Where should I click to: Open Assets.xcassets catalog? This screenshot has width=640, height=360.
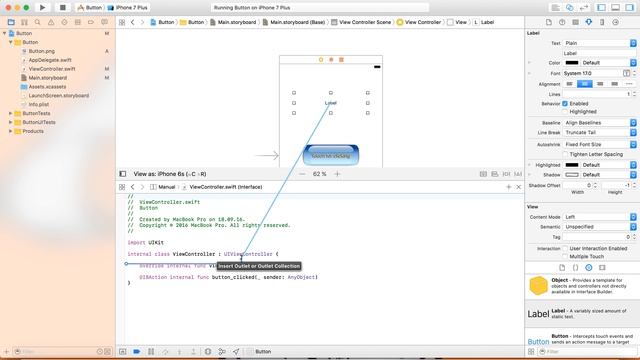pyautogui.click(x=47, y=87)
